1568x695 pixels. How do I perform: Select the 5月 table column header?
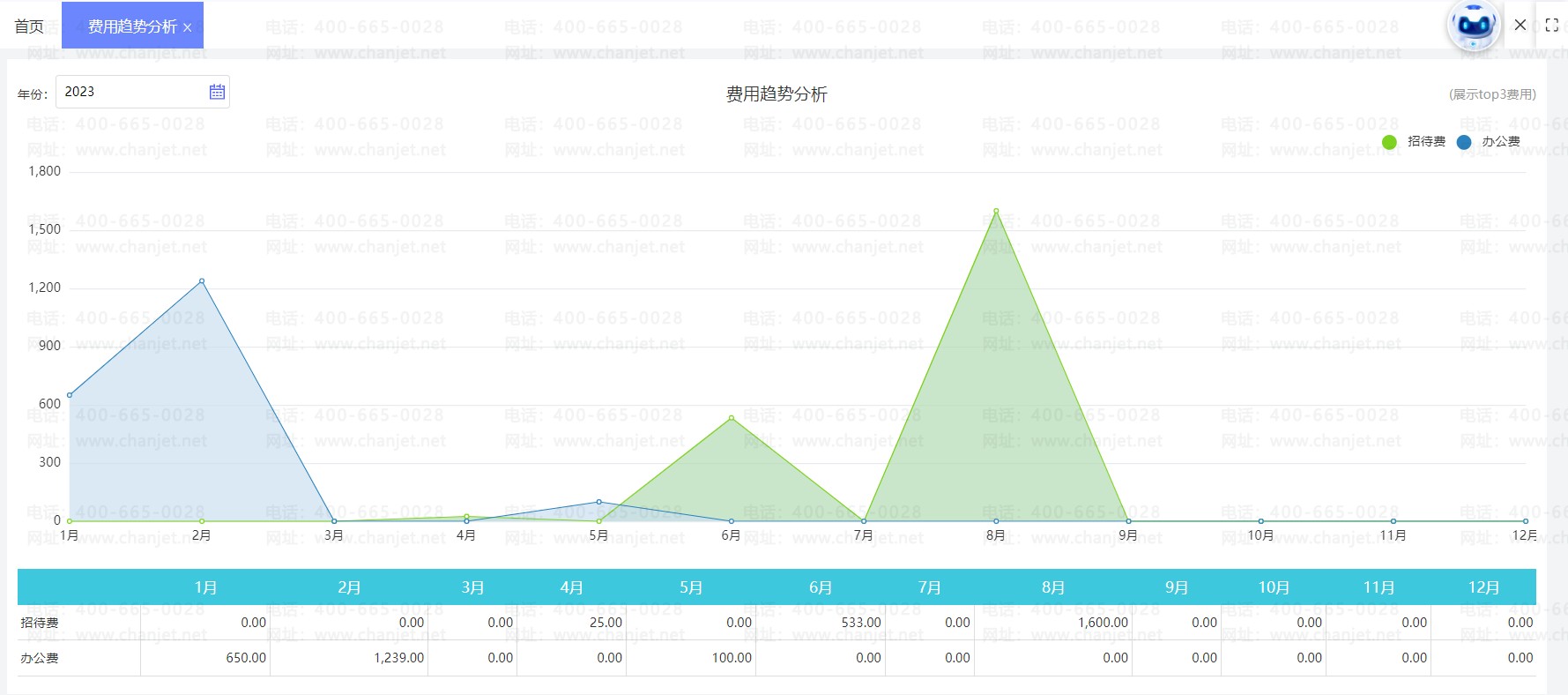[x=691, y=587]
